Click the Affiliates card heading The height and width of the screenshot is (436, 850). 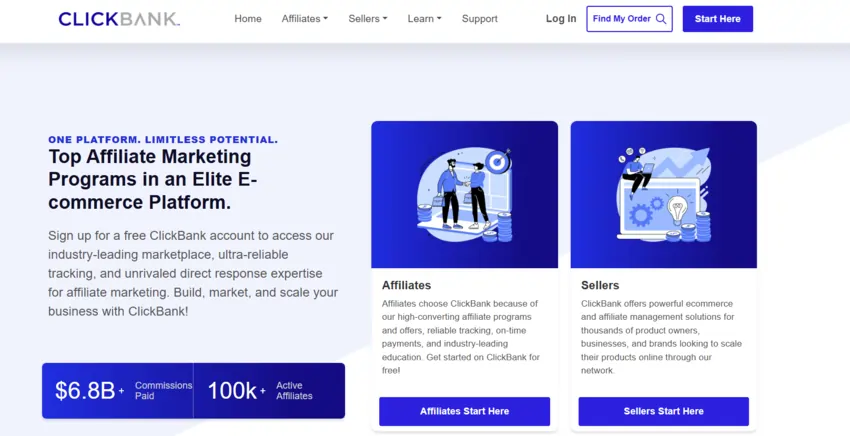click(x=407, y=285)
